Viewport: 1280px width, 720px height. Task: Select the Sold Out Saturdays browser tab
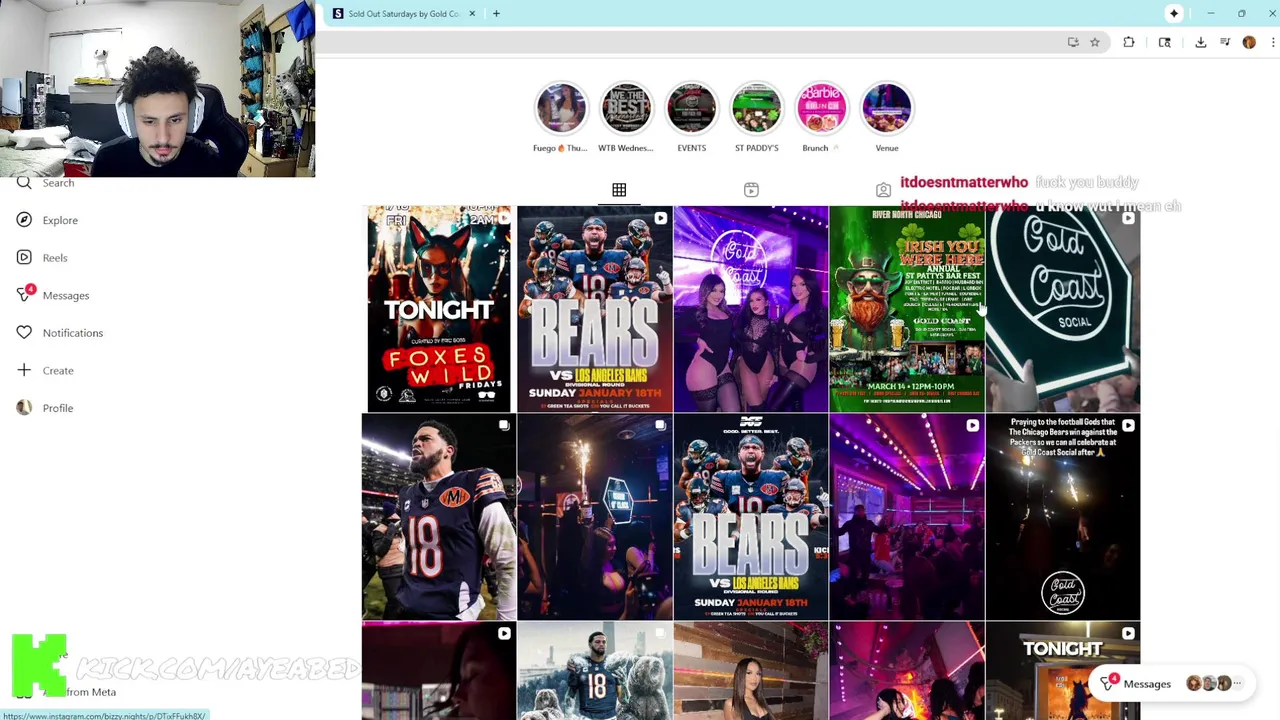404,14
